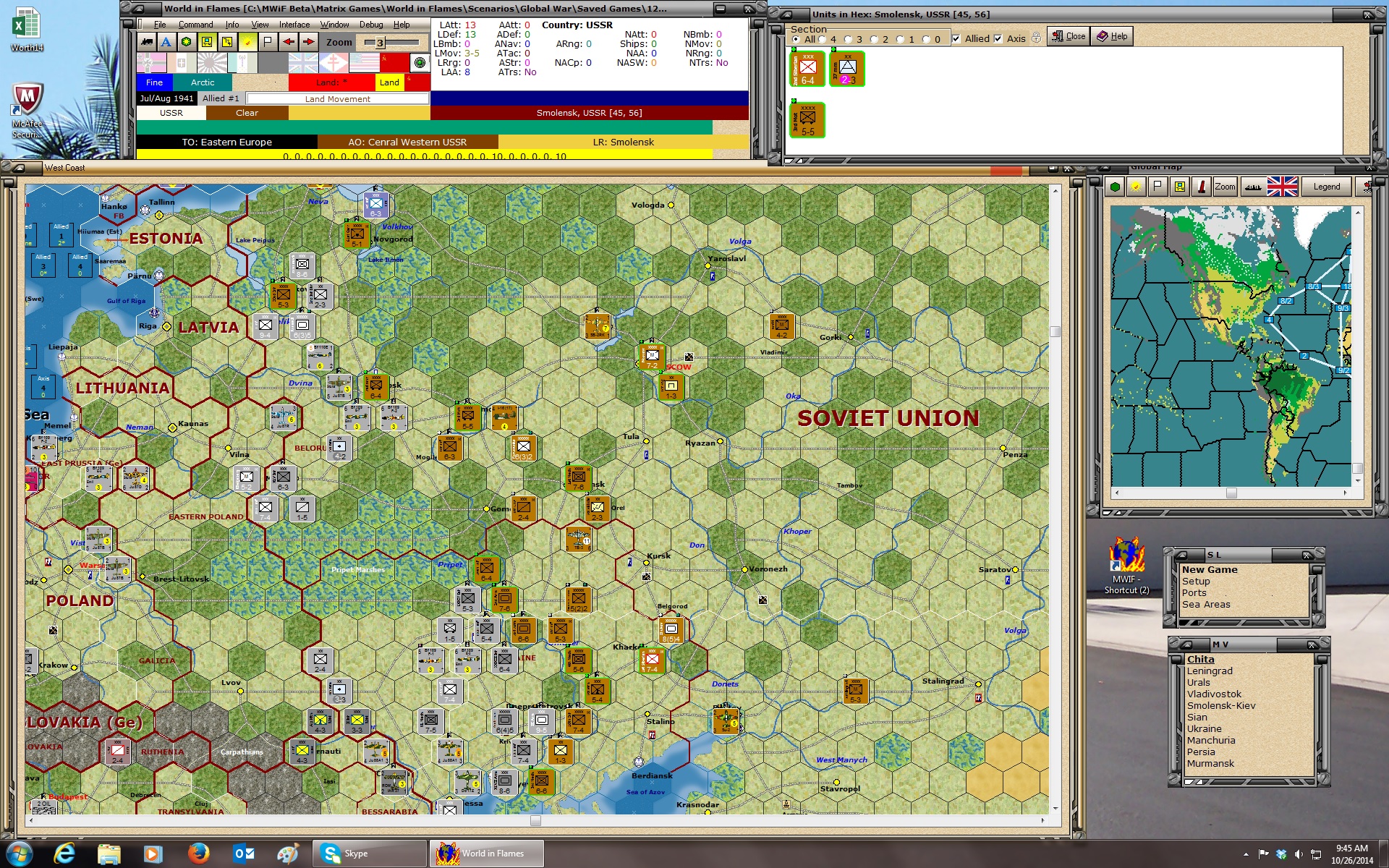This screenshot has width=1389, height=868.
Task: Select the Free French cross flag
Action: click(x=334, y=63)
